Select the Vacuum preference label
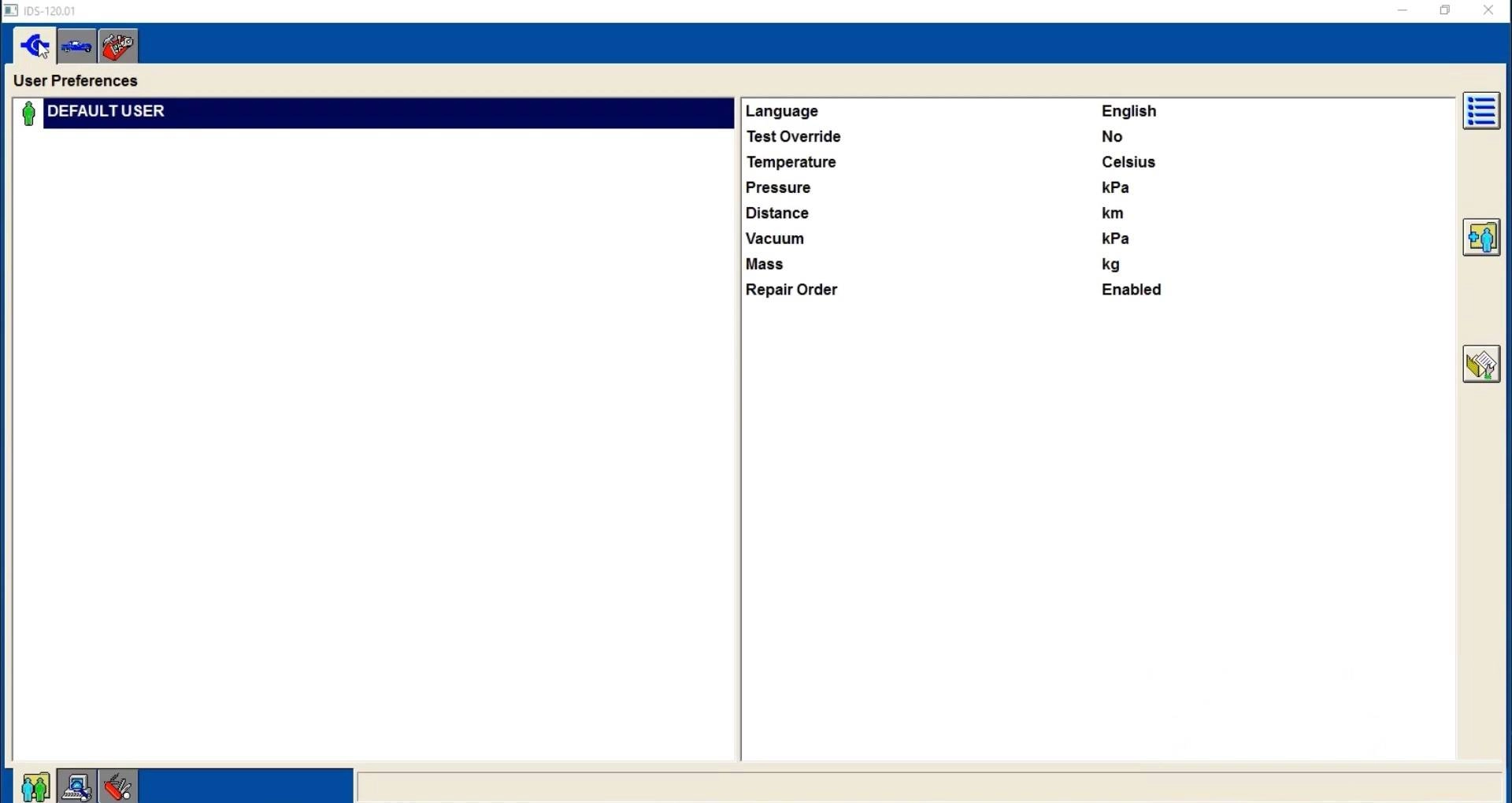Viewport: 1512px width, 803px height. coord(774,239)
